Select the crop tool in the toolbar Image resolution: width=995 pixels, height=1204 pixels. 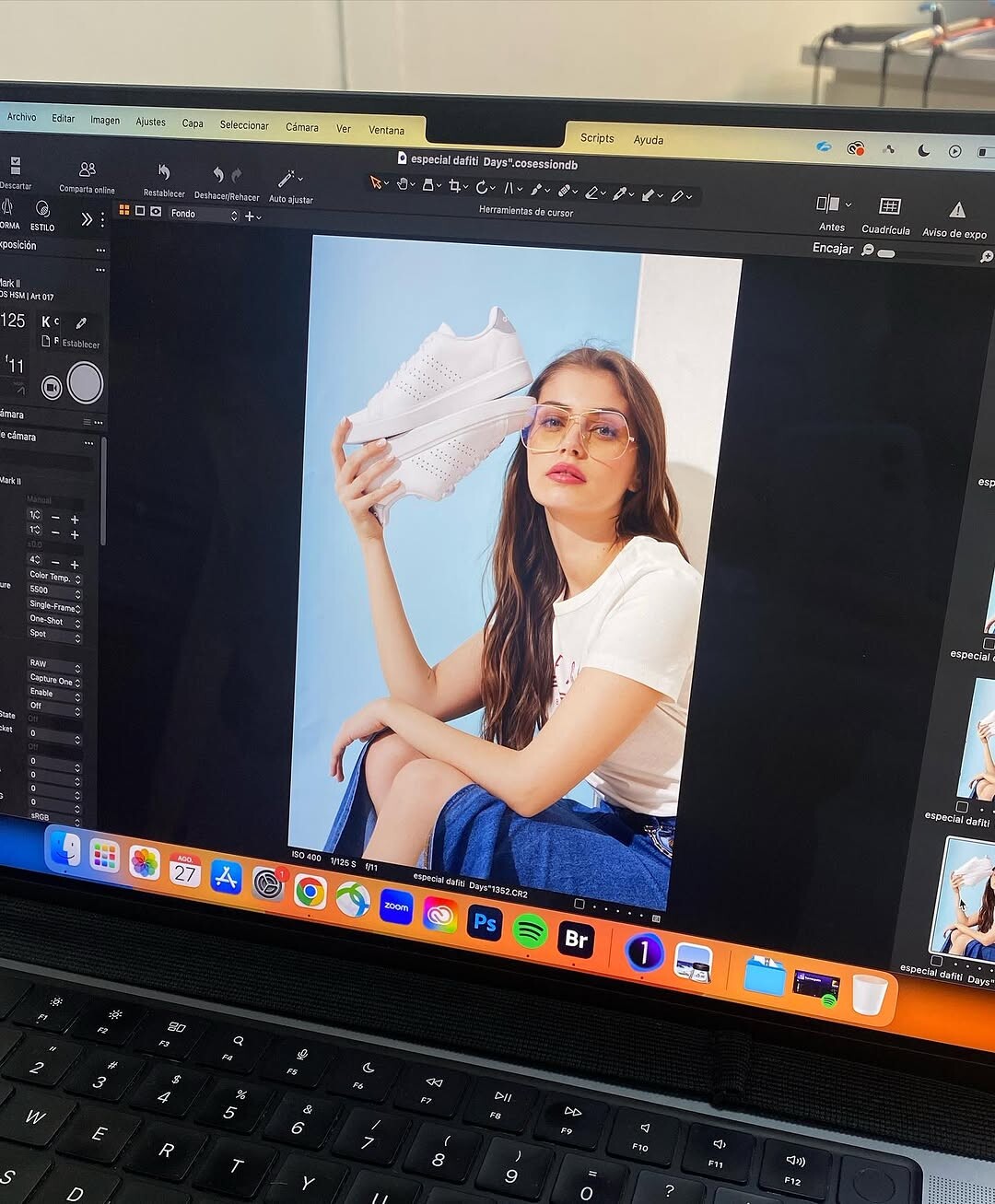[454, 186]
